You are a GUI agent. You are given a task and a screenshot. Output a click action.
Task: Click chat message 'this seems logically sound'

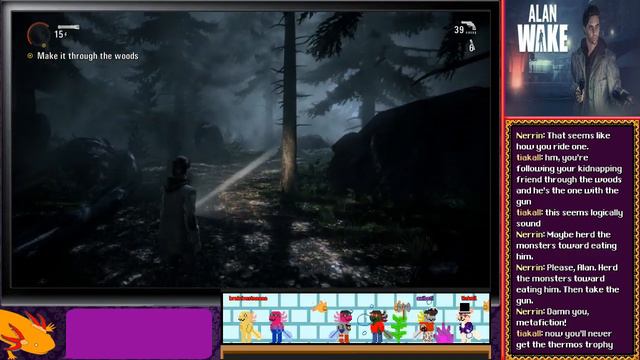coord(570,218)
